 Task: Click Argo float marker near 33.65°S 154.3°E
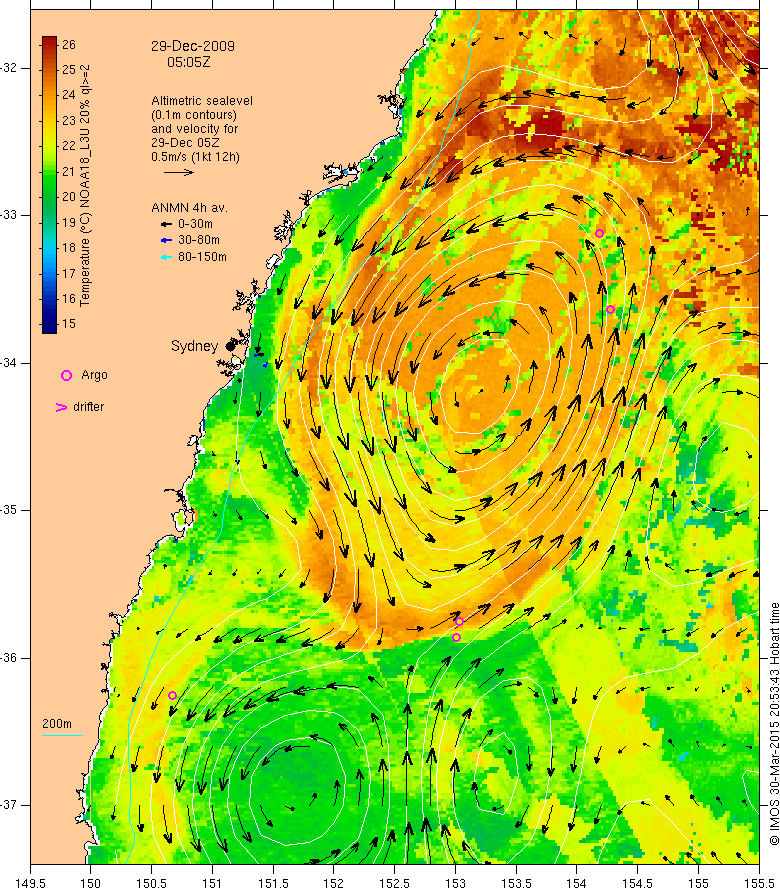610,309
